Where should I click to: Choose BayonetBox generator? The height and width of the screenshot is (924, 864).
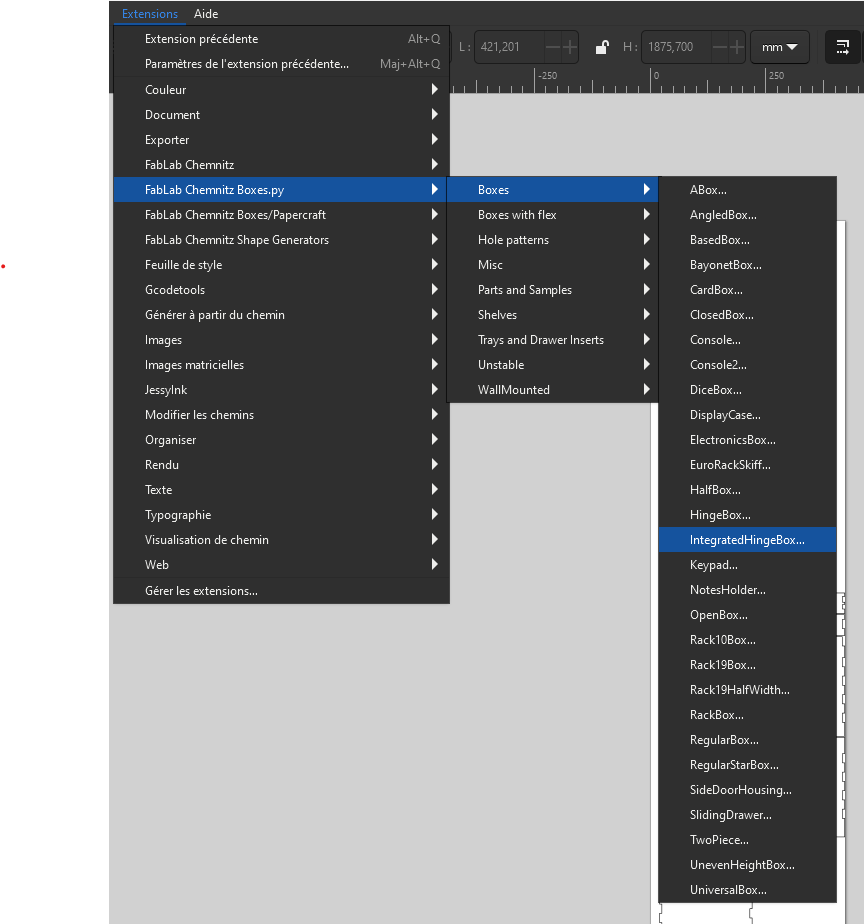(747, 265)
